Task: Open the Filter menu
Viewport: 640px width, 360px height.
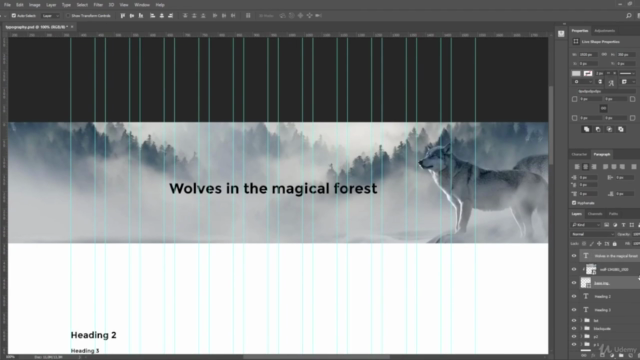Action: [98, 5]
